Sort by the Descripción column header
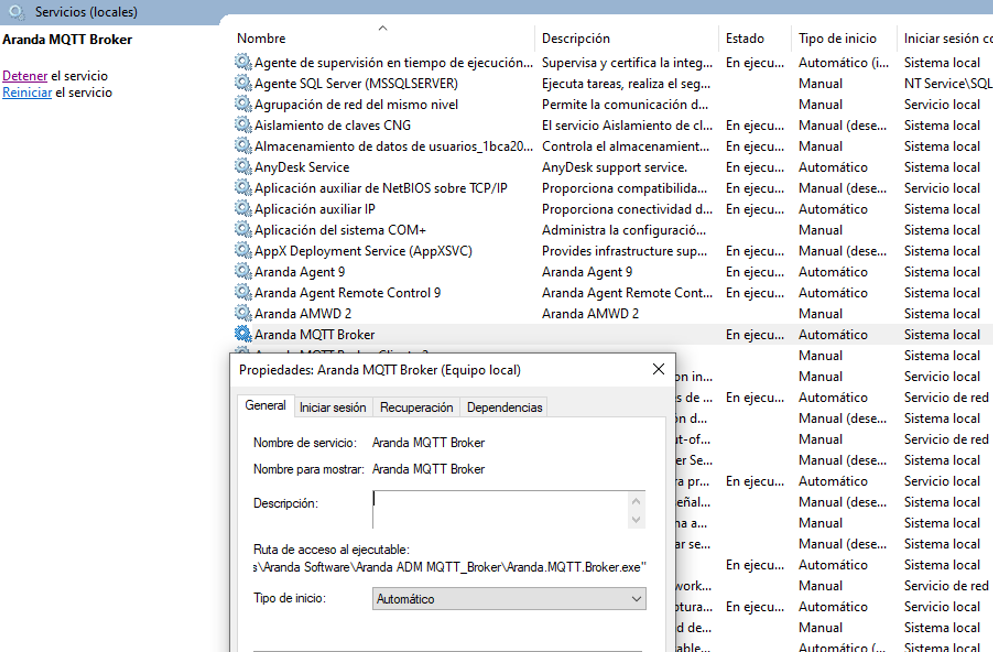This screenshot has width=993, height=652. point(626,38)
